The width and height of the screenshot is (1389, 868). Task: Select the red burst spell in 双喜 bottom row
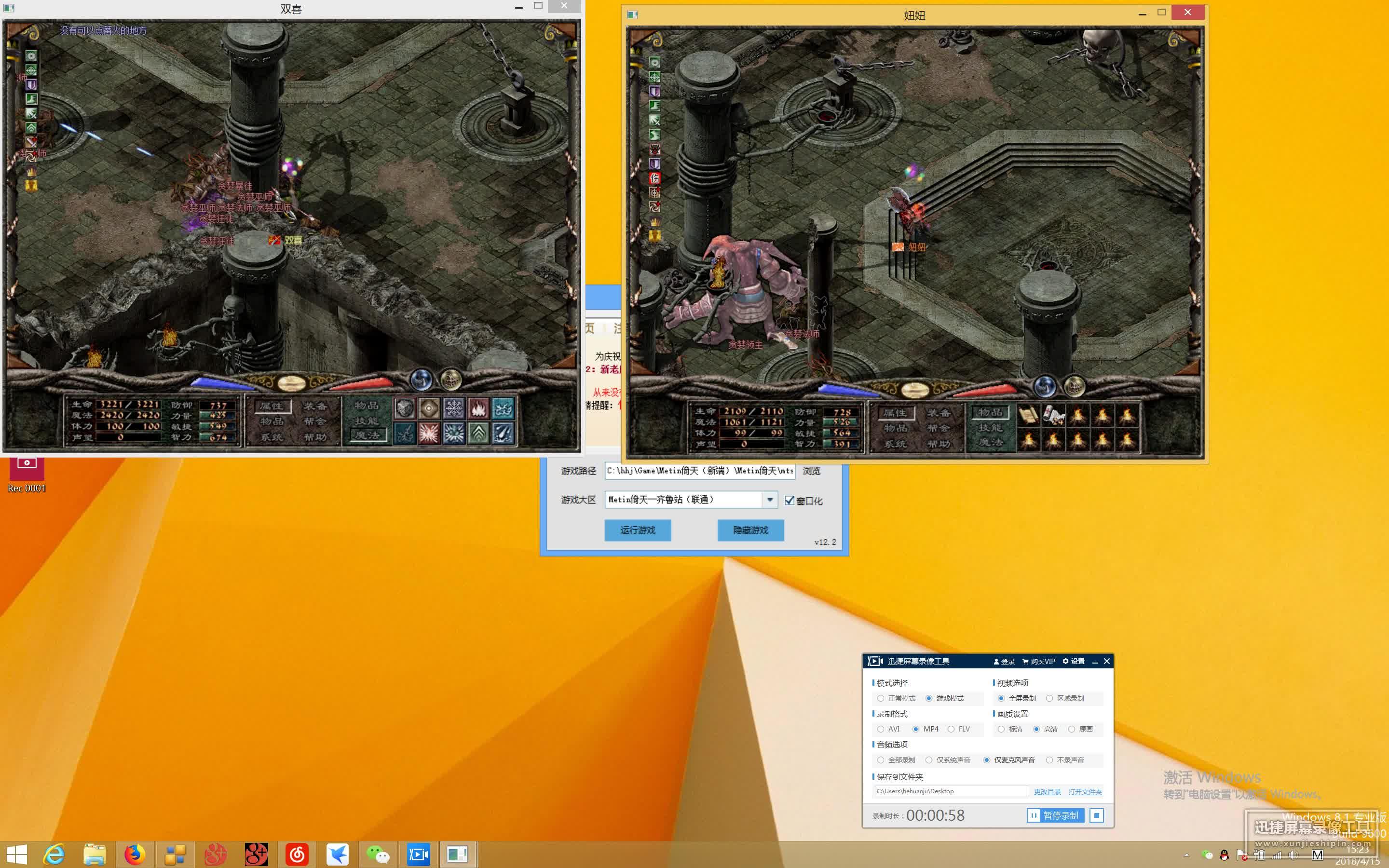429,433
